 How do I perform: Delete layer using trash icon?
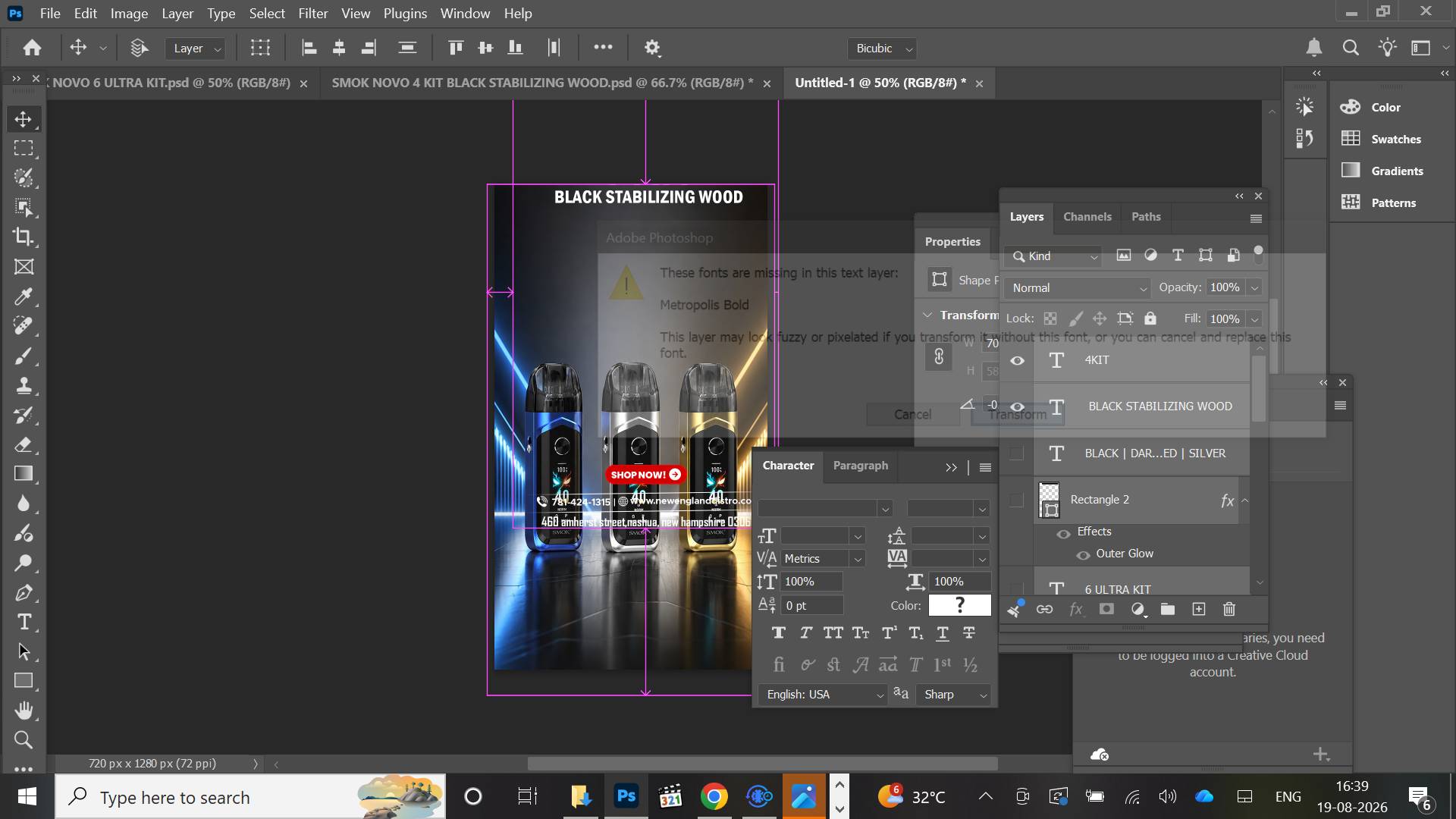point(1229,609)
